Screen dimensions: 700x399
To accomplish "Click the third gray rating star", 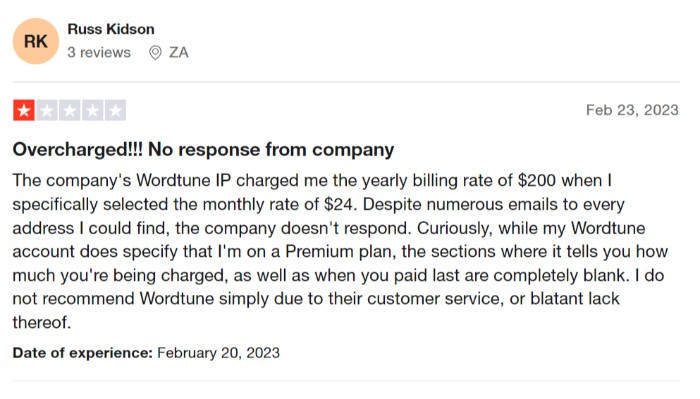I will click(x=70, y=110).
